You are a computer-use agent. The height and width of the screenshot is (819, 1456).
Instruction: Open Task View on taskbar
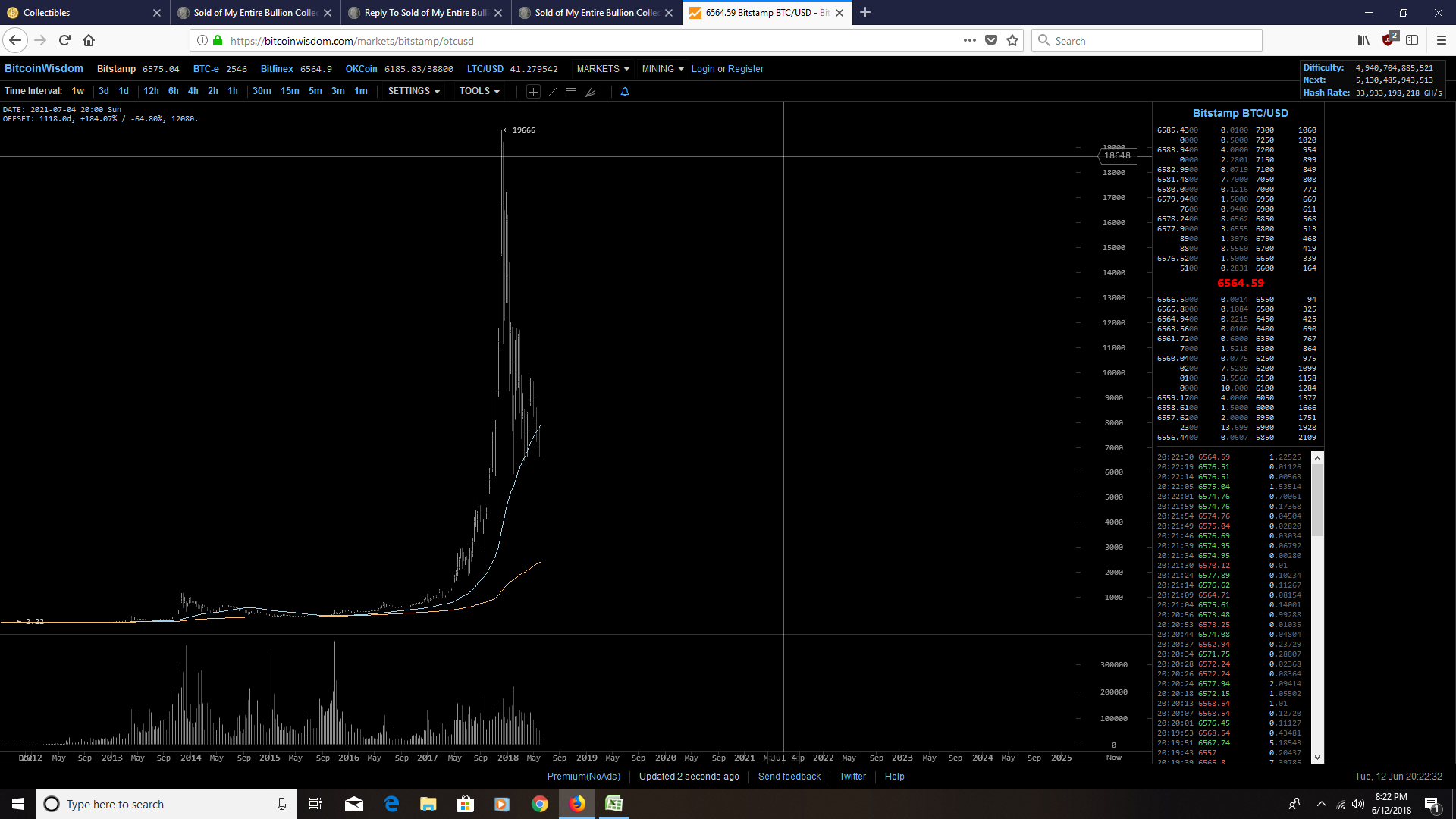coord(315,804)
